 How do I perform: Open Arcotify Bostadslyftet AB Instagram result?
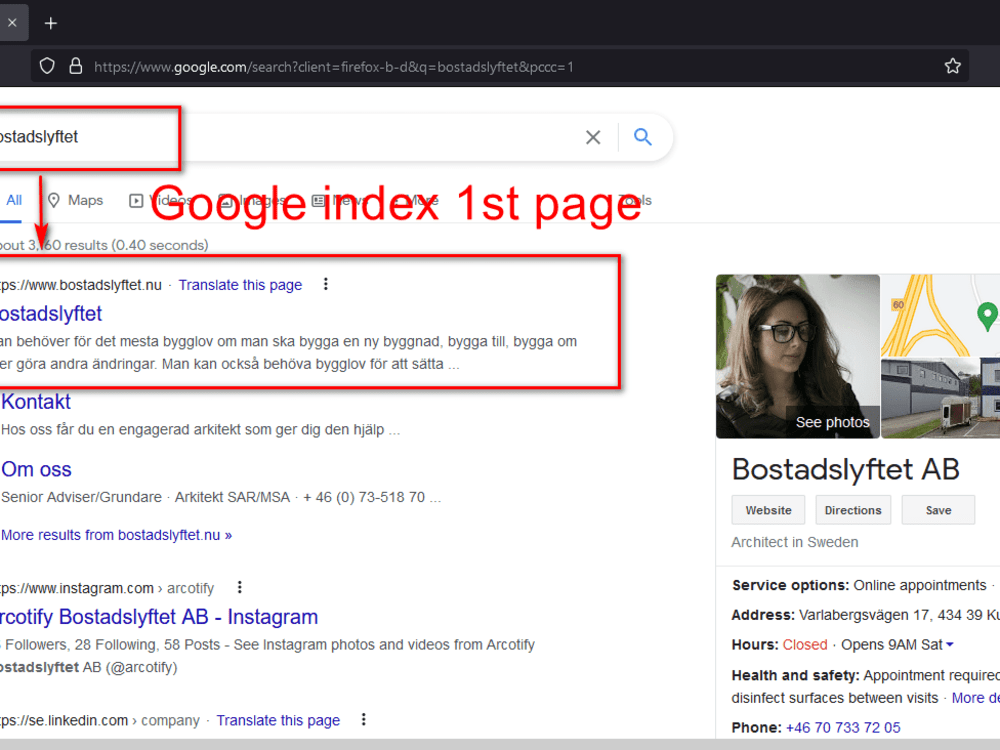tap(159, 617)
